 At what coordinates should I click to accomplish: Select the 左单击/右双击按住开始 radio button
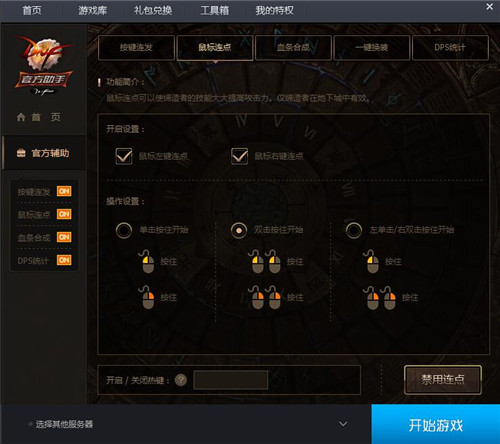tap(354, 230)
